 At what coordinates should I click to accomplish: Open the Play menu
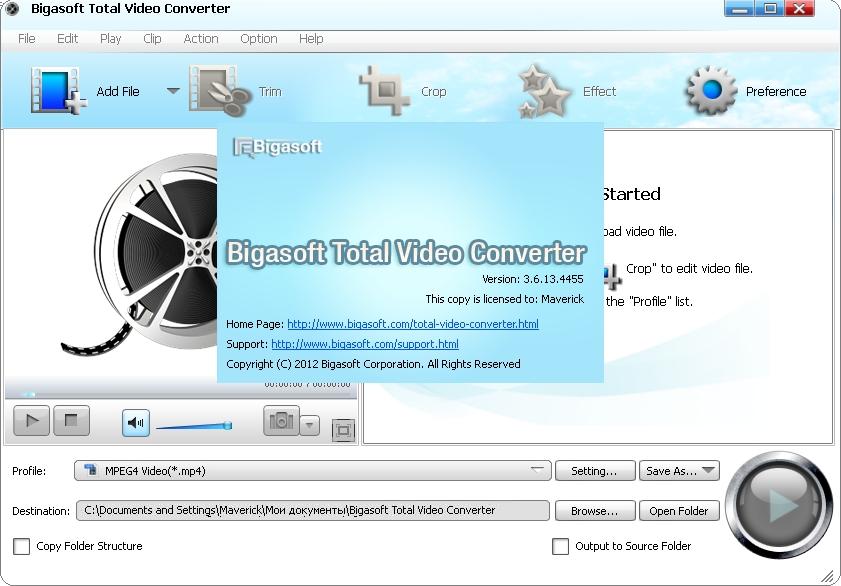[x=110, y=39]
